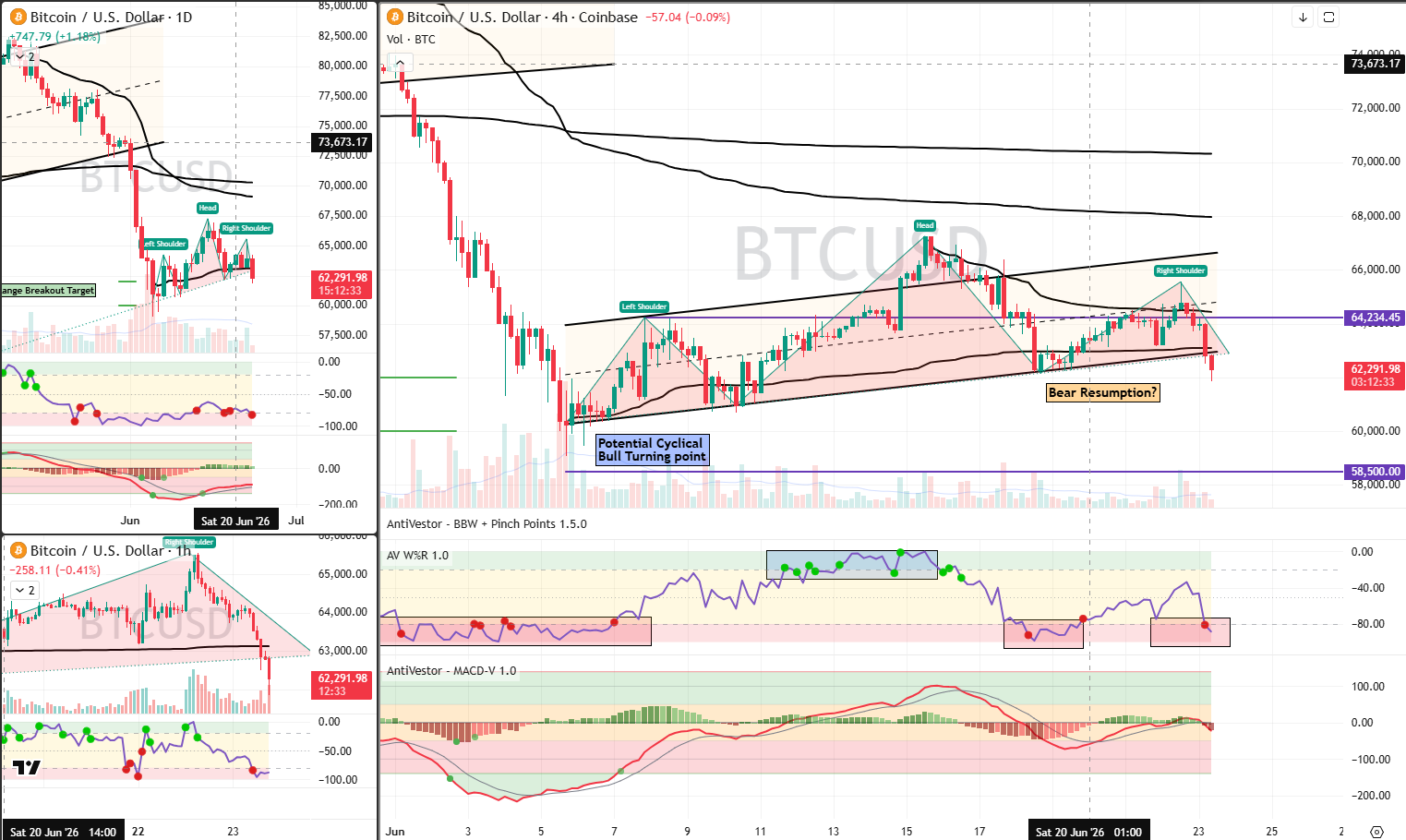Click 'Sat 20 Jun '26 01:00' time label
The height and width of the screenshot is (840, 1406).
tap(1089, 832)
